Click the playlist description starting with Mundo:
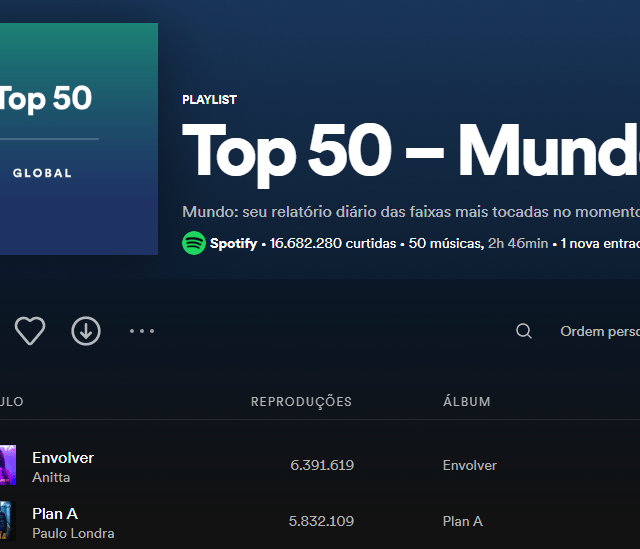 [x=411, y=212]
